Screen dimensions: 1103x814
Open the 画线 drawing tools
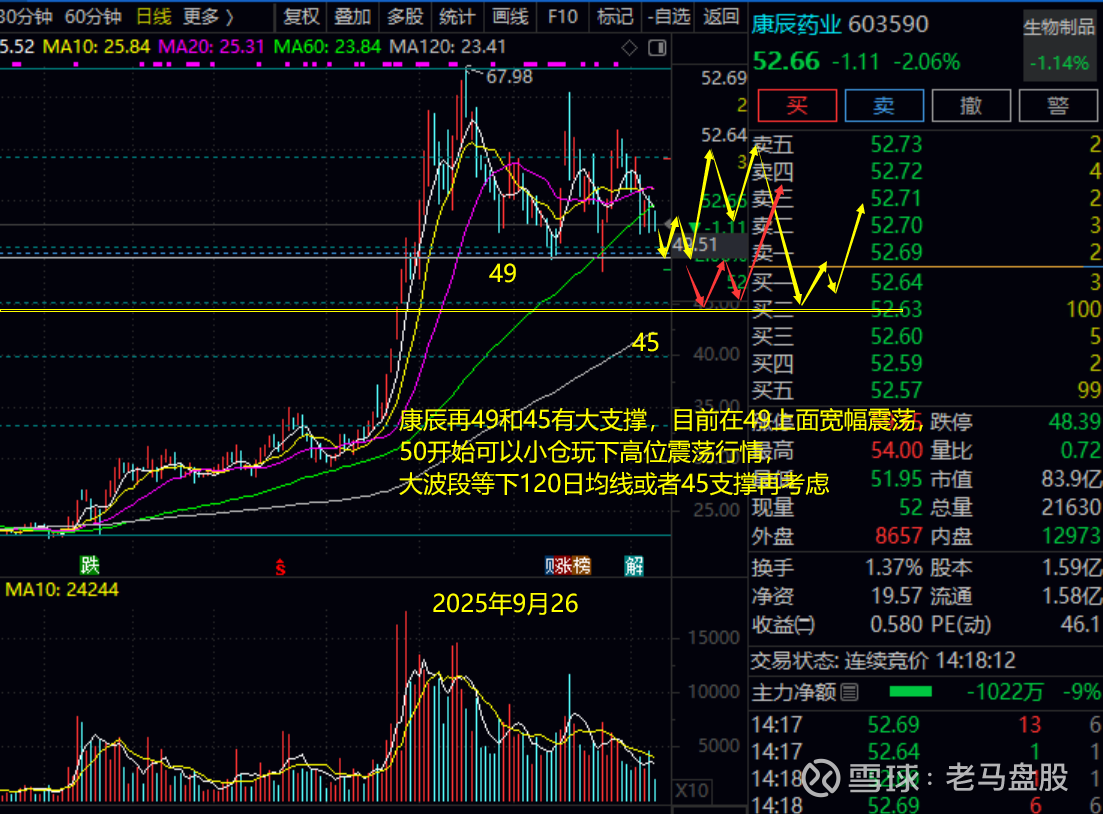click(x=509, y=16)
